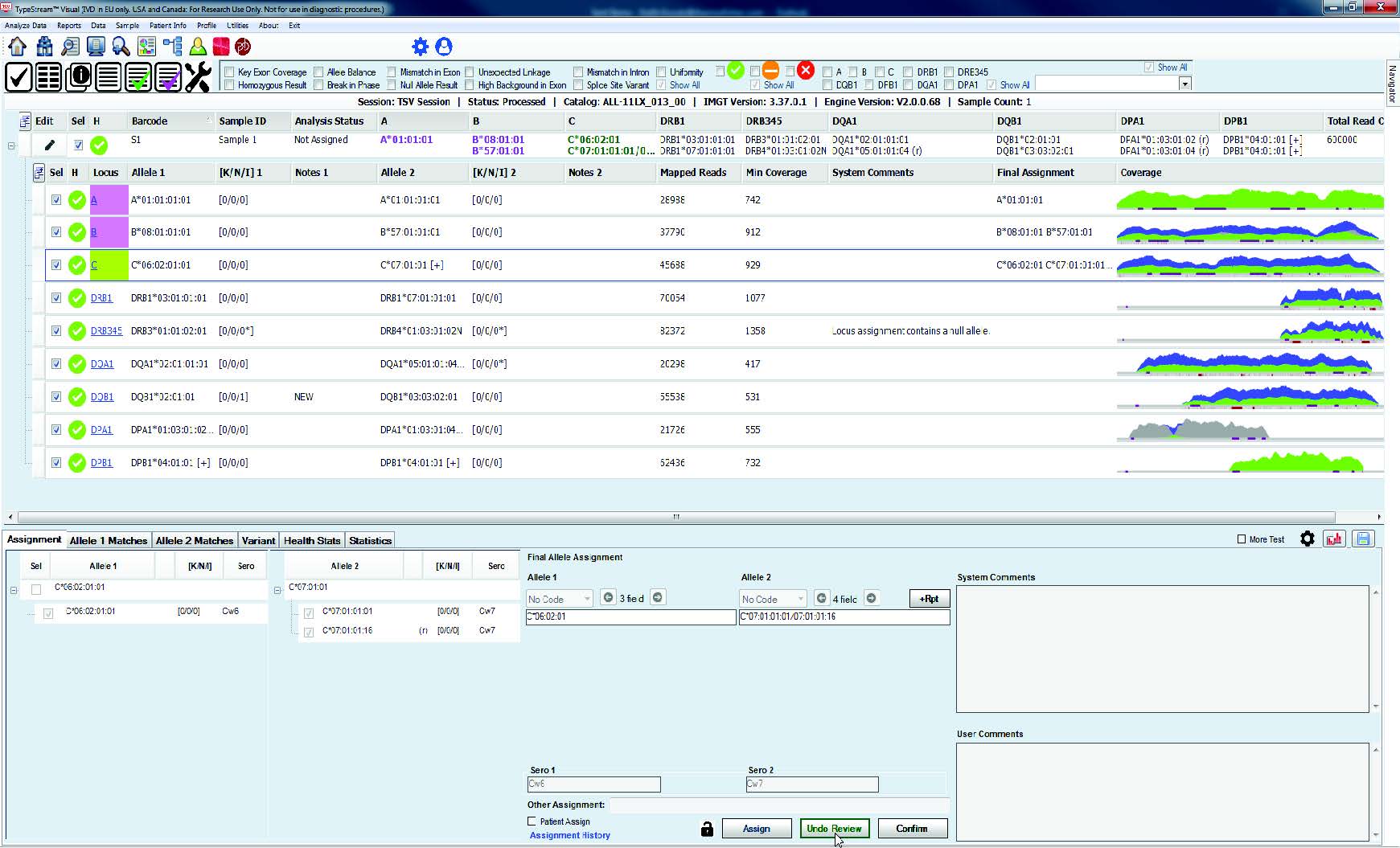Switch to the Allele 1 Matches tab

[x=109, y=540]
